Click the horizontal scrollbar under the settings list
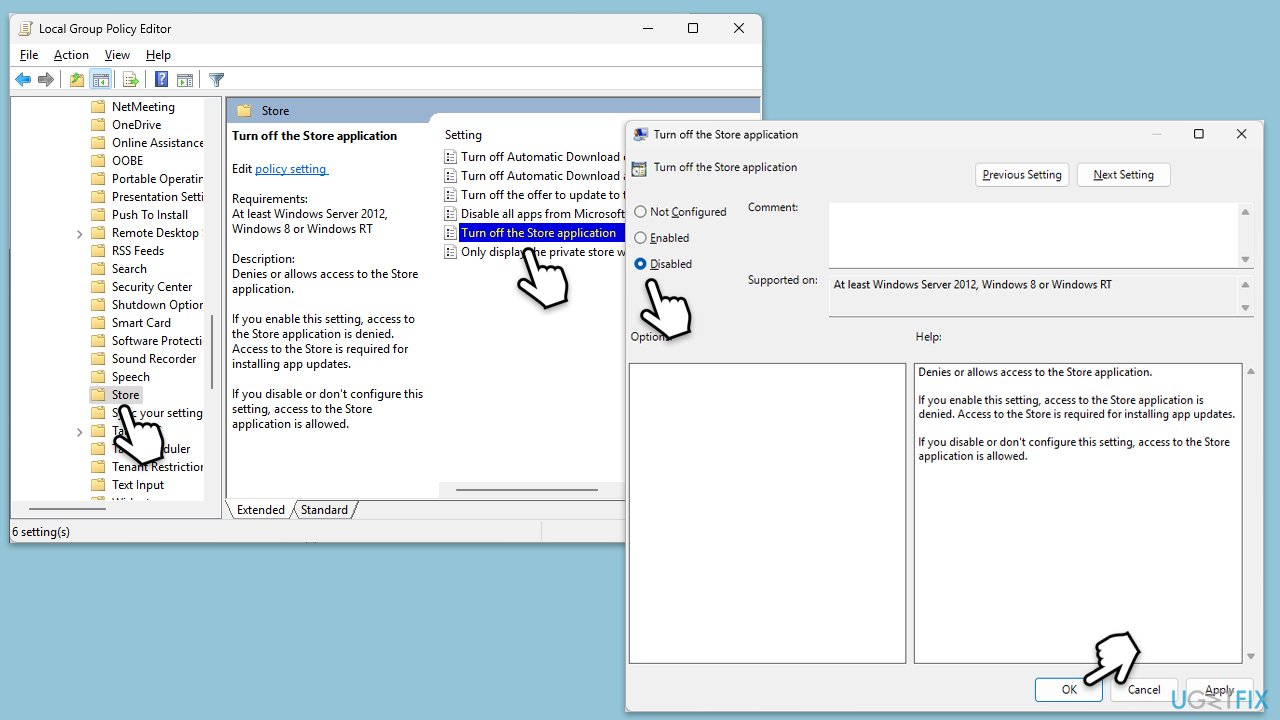Image resolution: width=1280 pixels, height=720 pixels. [527, 490]
